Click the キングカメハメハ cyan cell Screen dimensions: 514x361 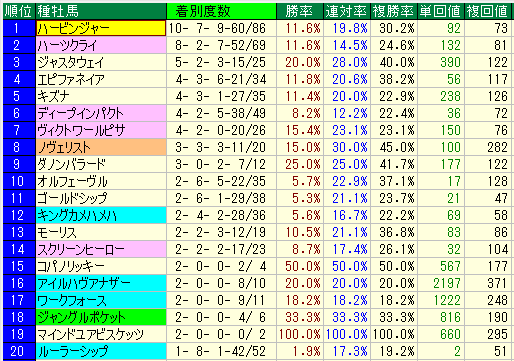point(101,215)
